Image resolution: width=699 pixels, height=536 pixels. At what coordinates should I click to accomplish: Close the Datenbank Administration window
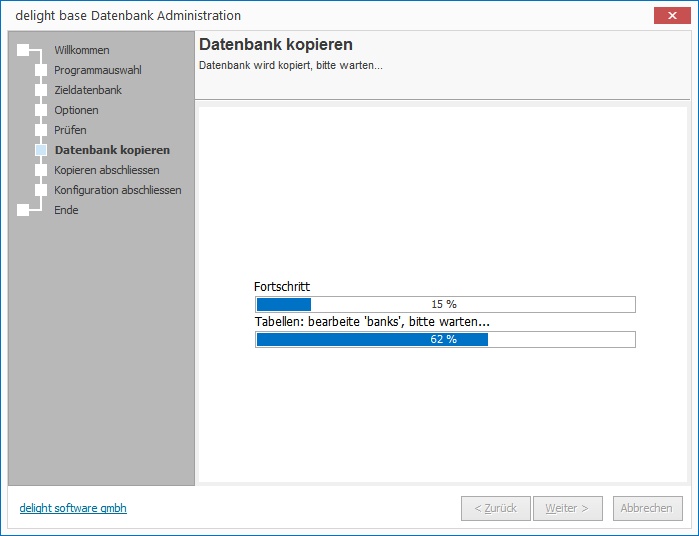tap(669, 15)
